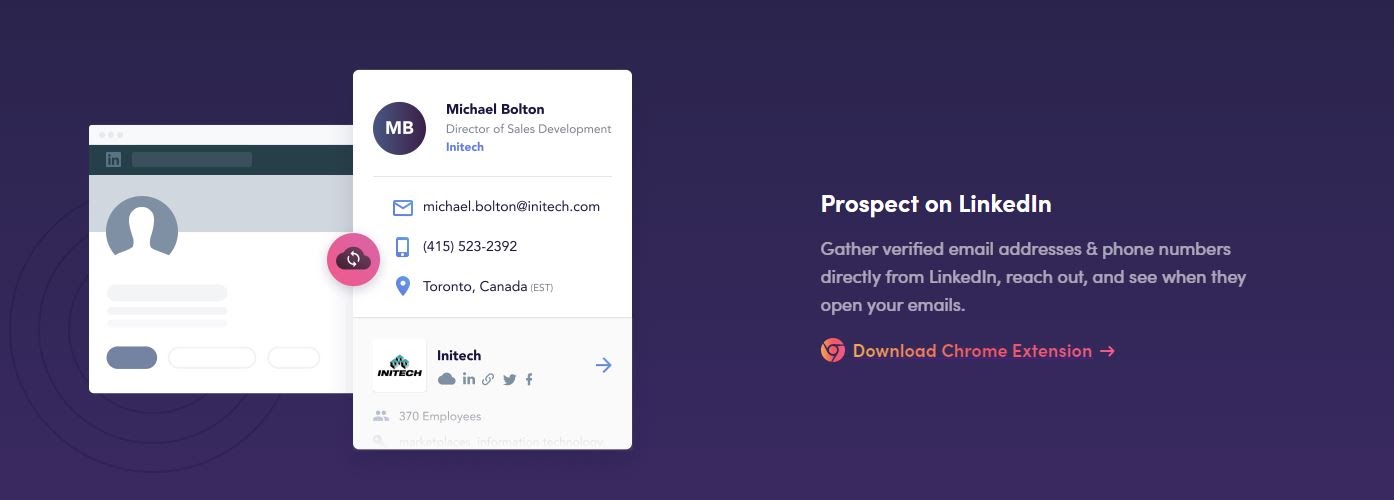Click the Facebook icon under Initech

click(x=529, y=380)
